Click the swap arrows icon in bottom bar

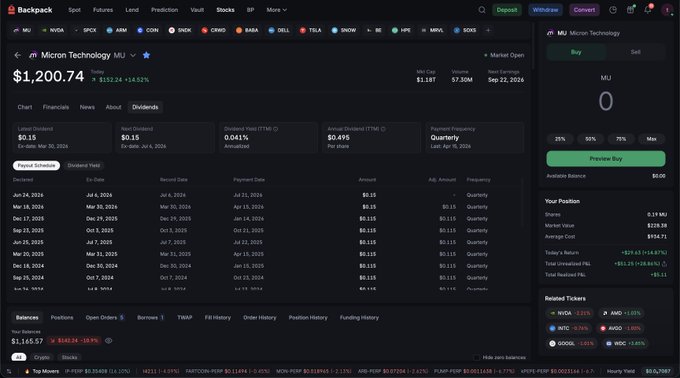click(9, 371)
